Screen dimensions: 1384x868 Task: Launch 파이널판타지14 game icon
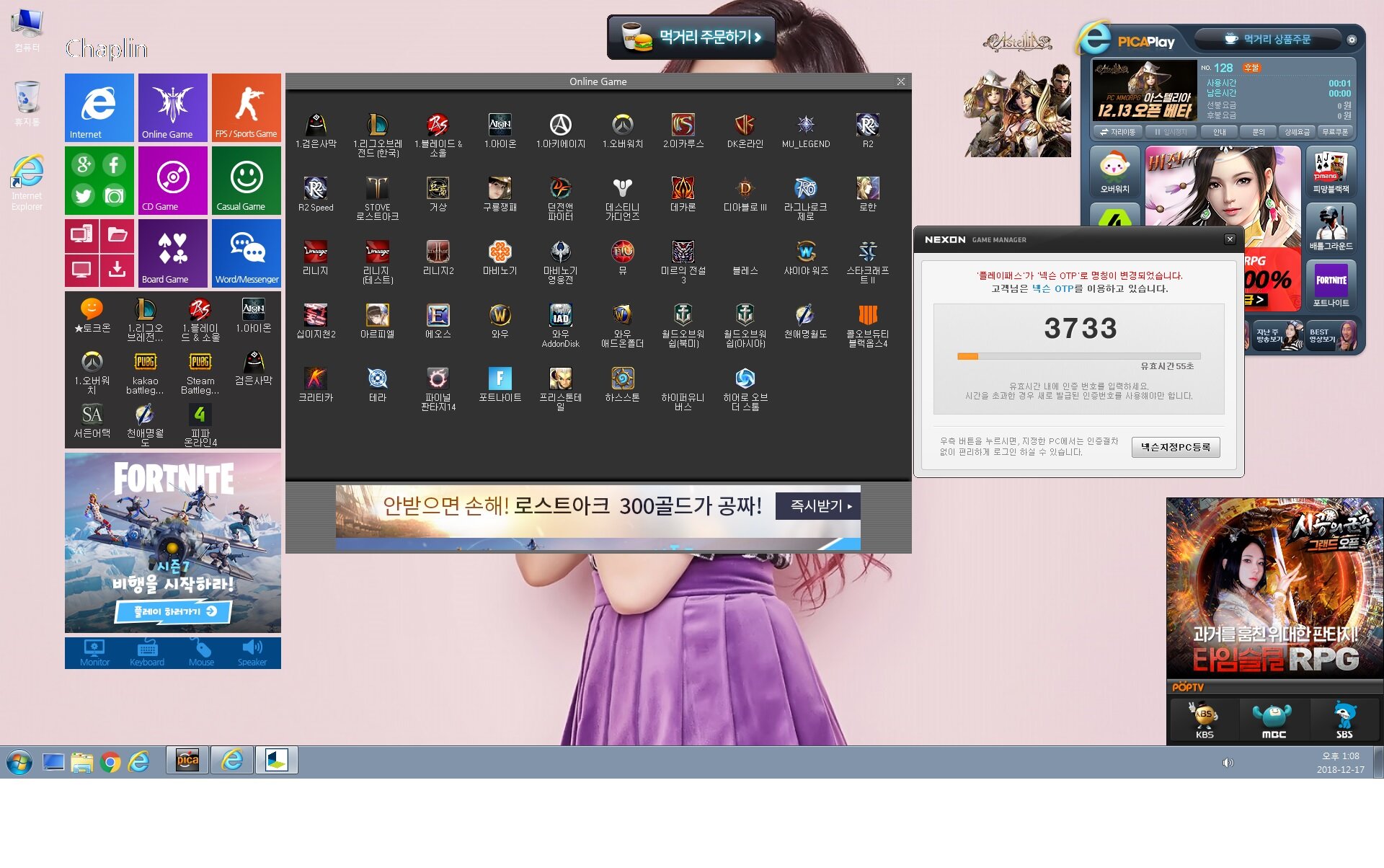[438, 388]
